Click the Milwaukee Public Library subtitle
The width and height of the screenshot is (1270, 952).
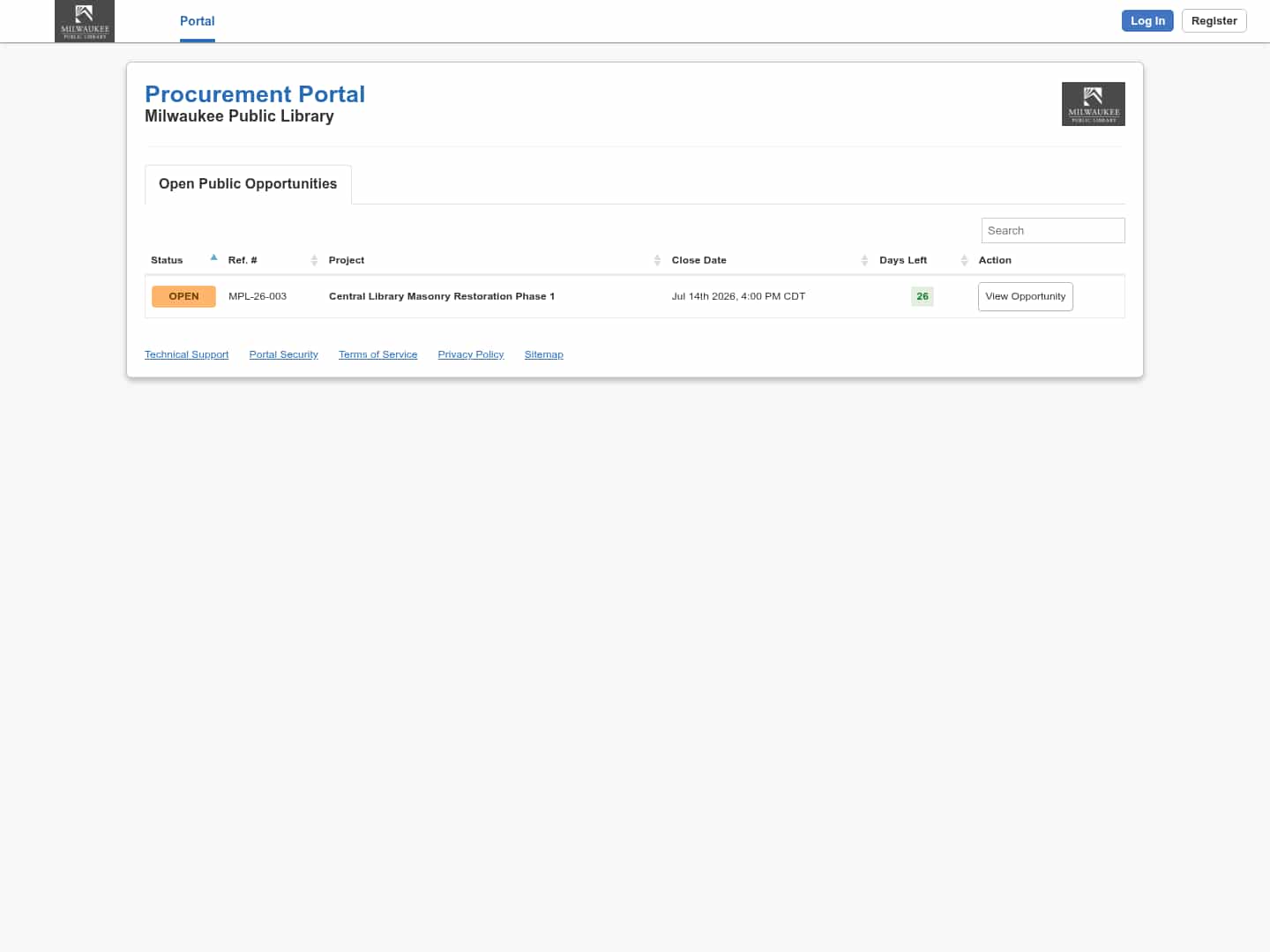coord(239,116)
